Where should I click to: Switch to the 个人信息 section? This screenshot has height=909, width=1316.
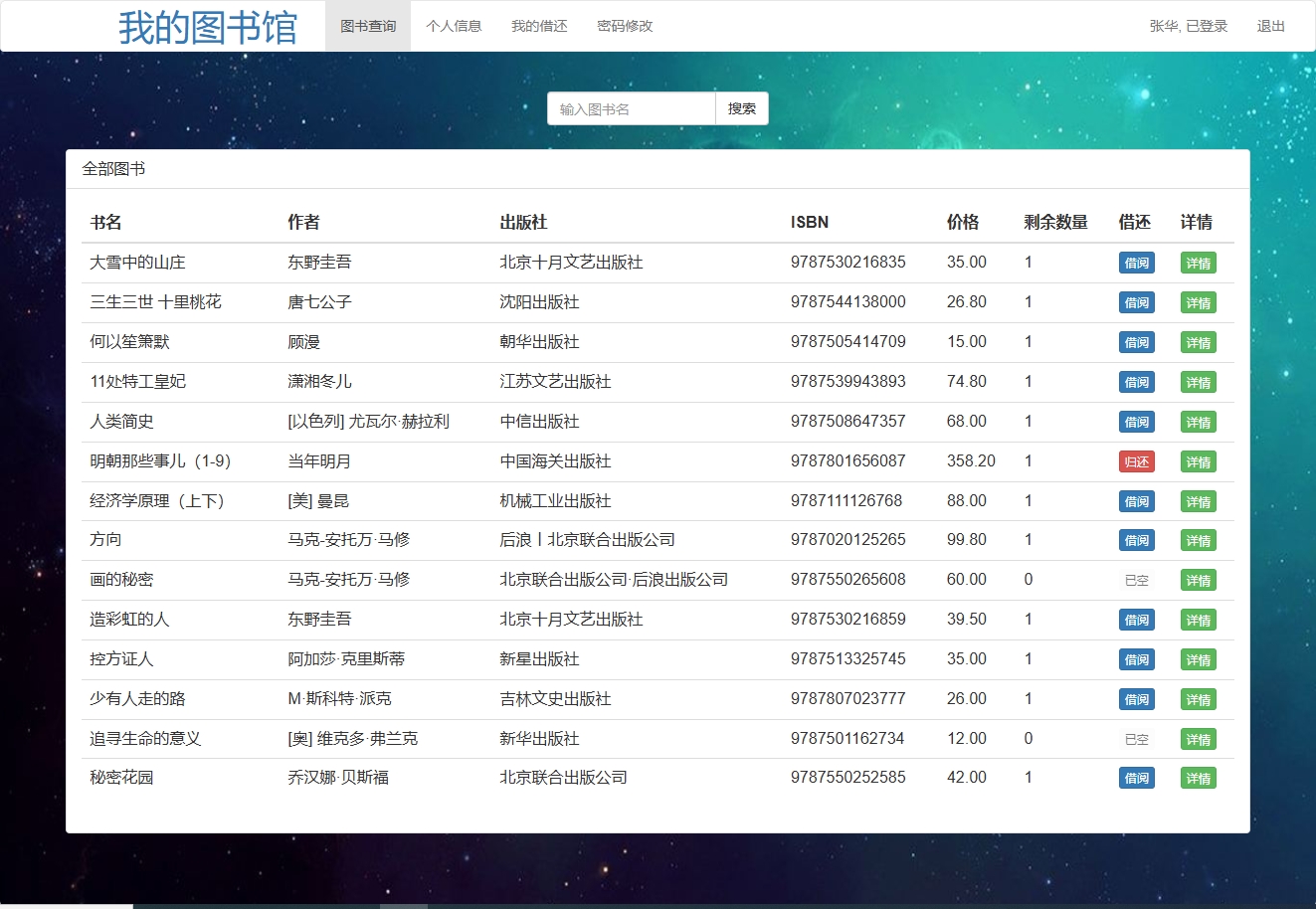(x=455, y=26)
